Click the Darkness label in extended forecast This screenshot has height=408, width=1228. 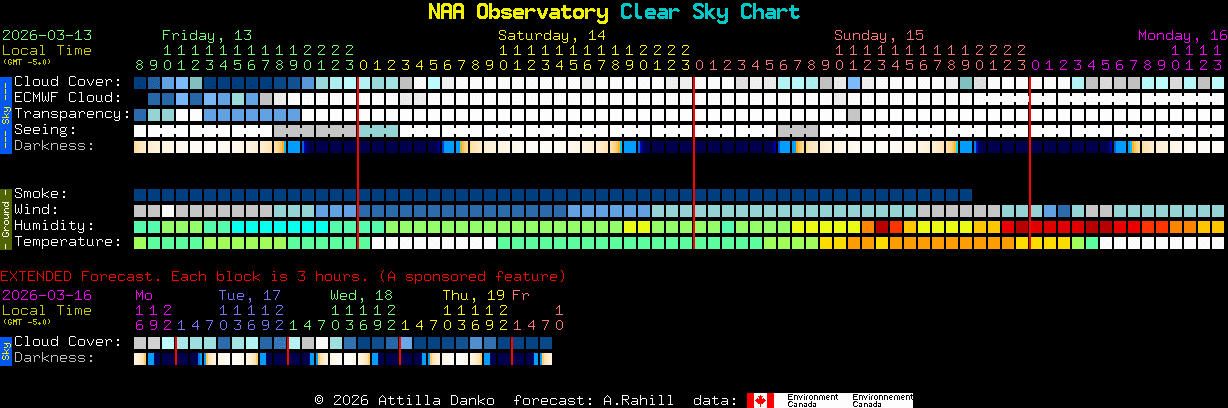tap(54, 358)
